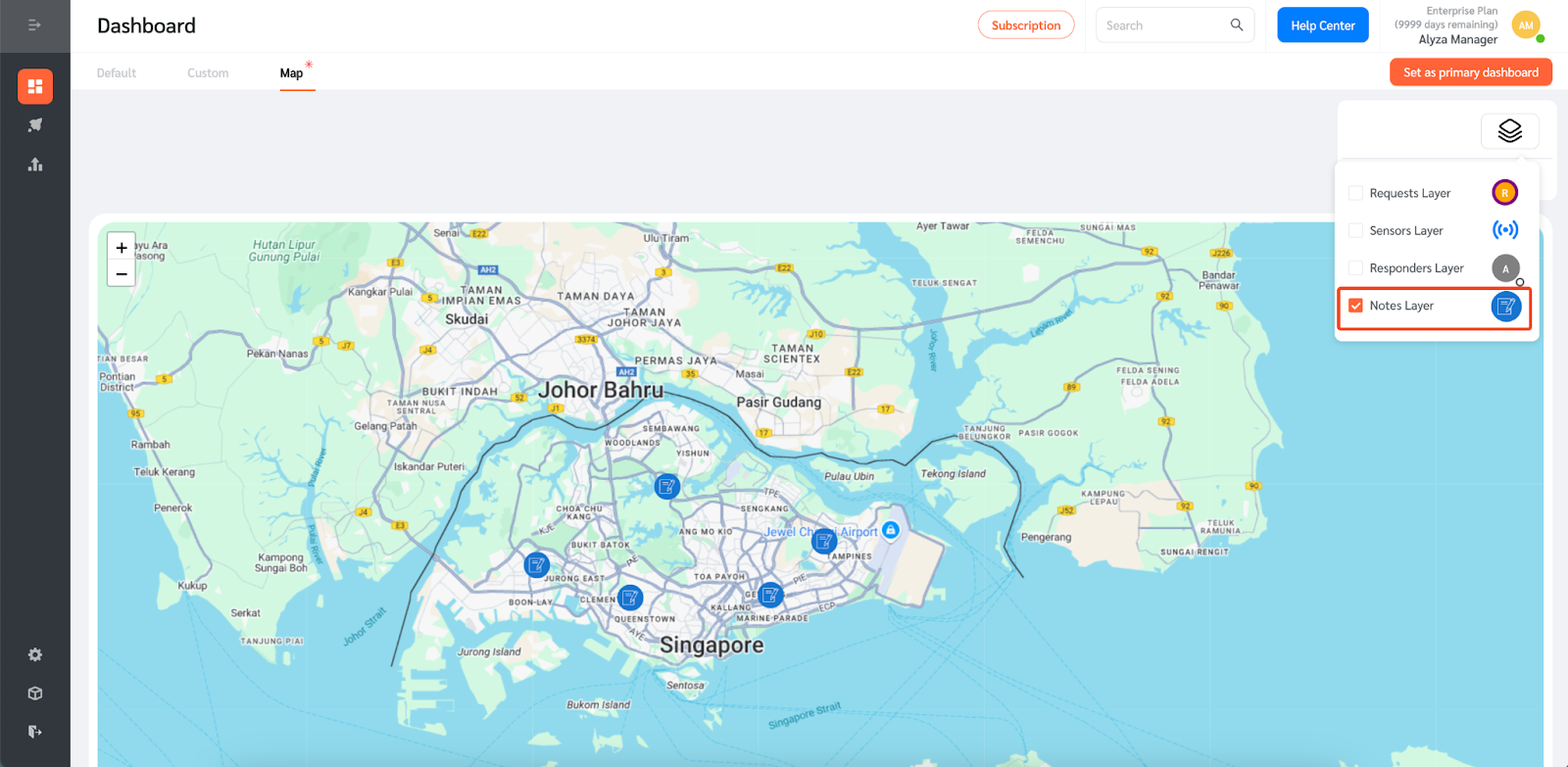Zoom in on the map
This screenshot has width=1568, height=767.
(122, 248)
